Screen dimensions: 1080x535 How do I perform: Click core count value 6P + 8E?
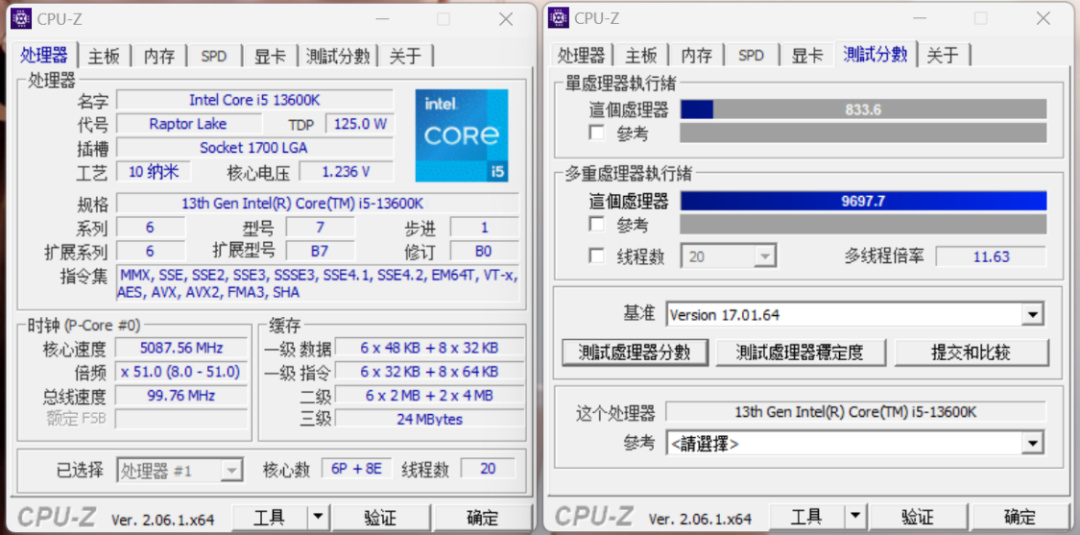pyautogui.click(x=357, y=469)
